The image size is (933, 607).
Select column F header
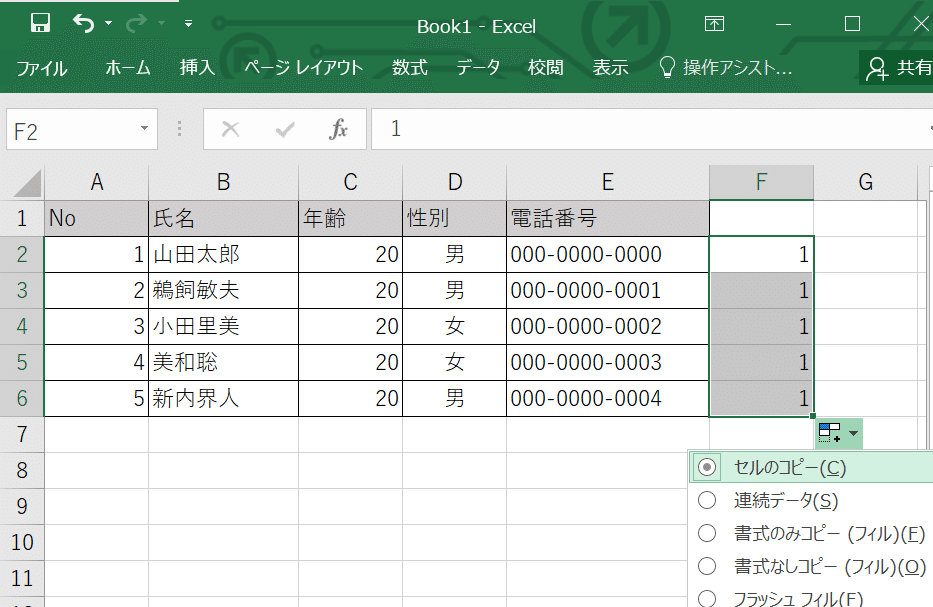point(761,182)
